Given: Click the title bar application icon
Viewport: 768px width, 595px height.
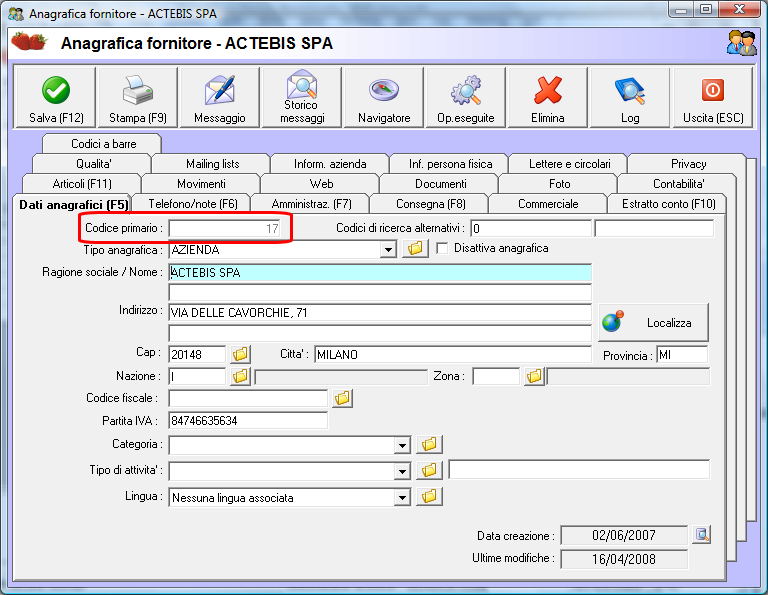Looking at the screenshot, I should click(16, 14).
